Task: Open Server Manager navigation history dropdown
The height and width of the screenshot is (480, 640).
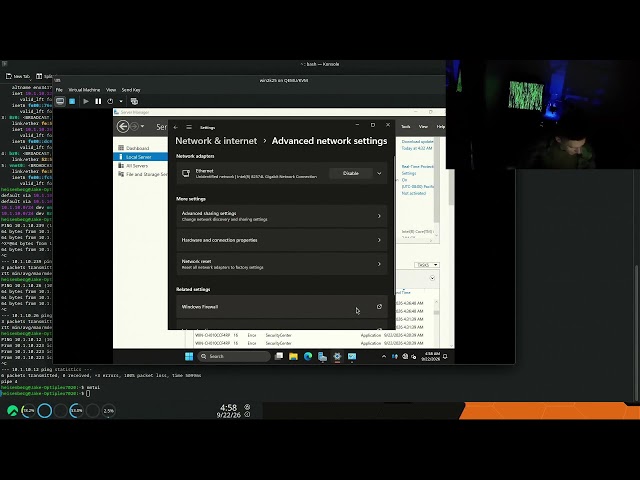Action: (142, 127)
